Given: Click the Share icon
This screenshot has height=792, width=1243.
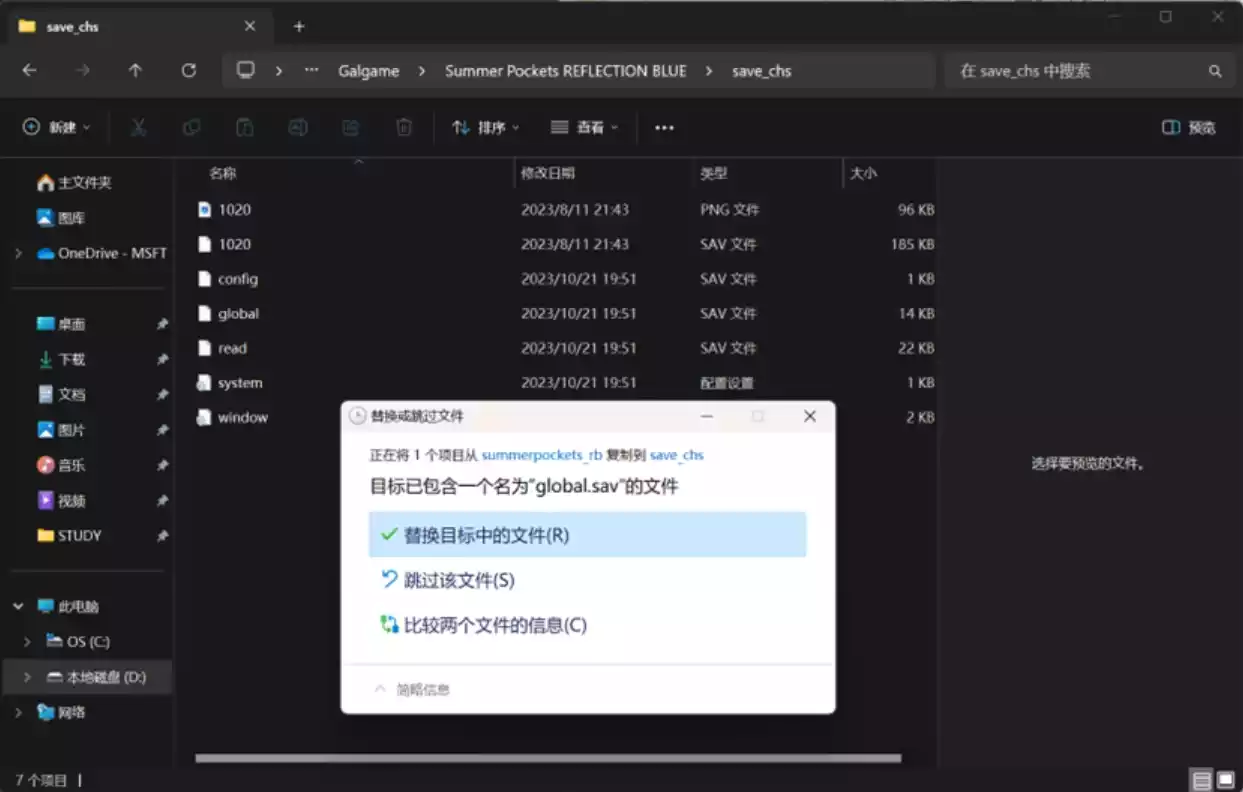Looking at the screenshot, I should (350, 127).
